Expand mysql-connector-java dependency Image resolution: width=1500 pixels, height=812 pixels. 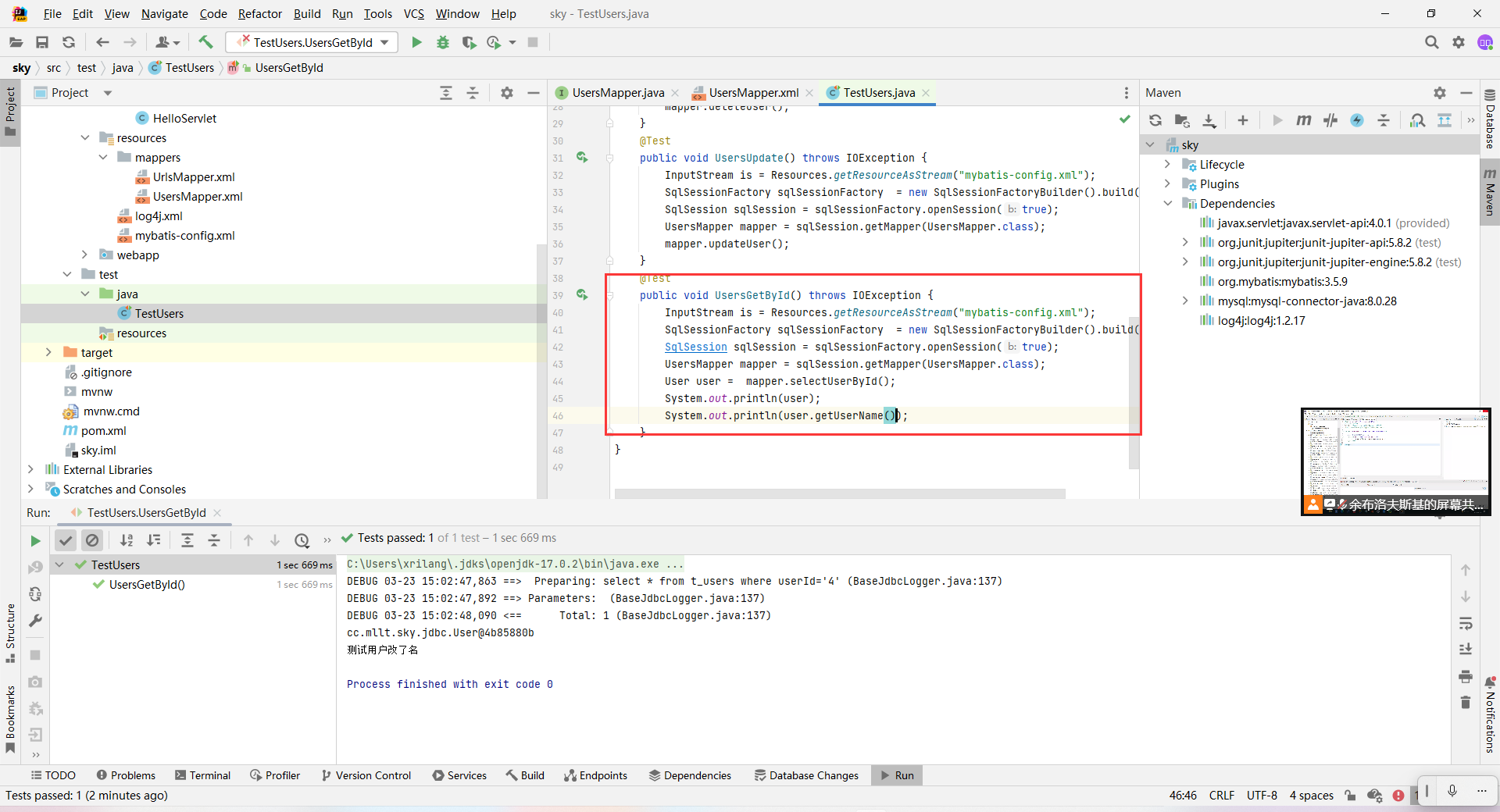(x=1185, y=301)
